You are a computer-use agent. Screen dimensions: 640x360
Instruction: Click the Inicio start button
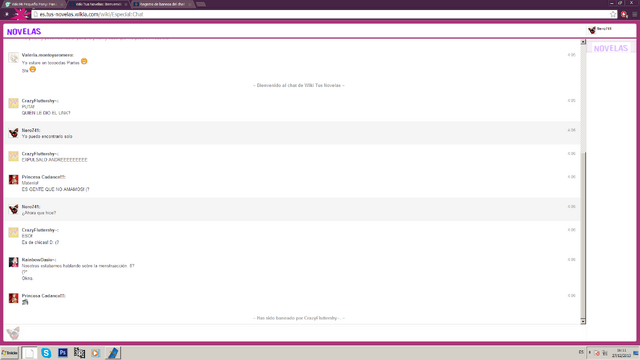(9, 353)
